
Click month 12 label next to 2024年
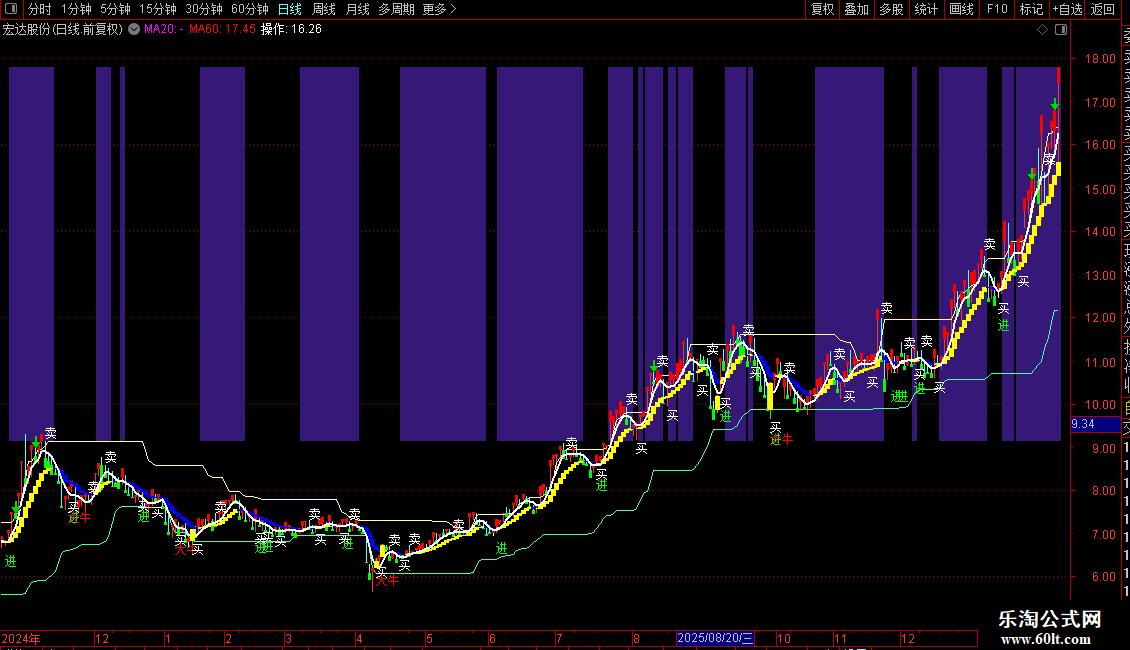(102, 638)
